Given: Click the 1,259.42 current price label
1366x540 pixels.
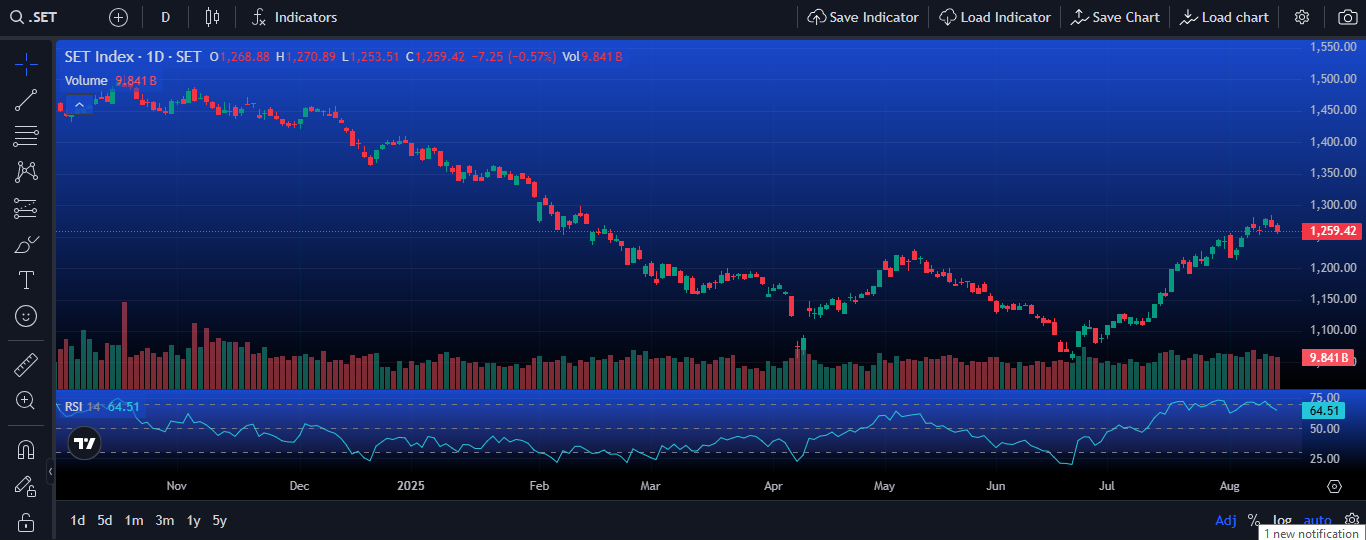Looking at the screenshot, I should click(x=1331, y=231).
